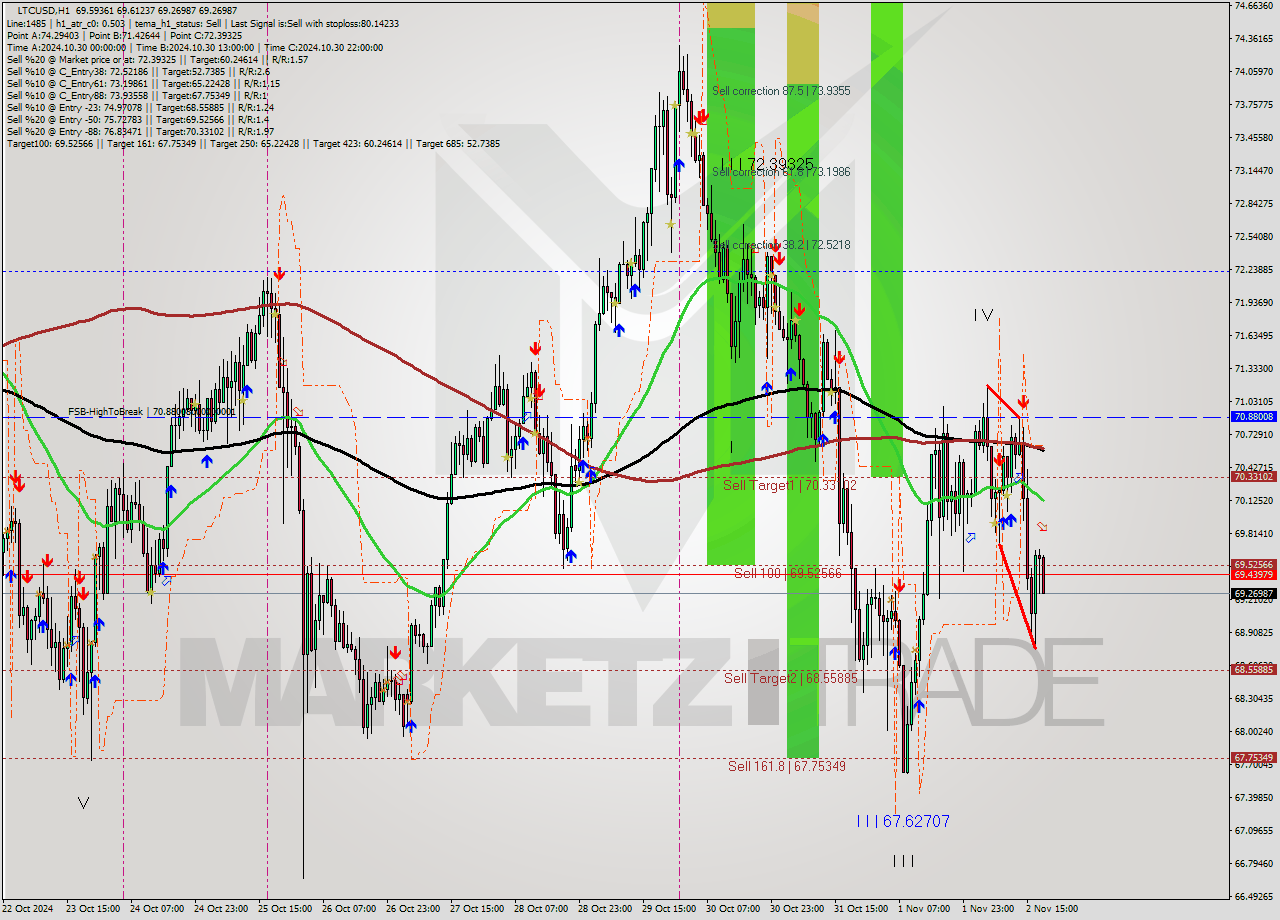Click '29 Oct 15:00' on the time axis
1280x920 pixels.
669,909
